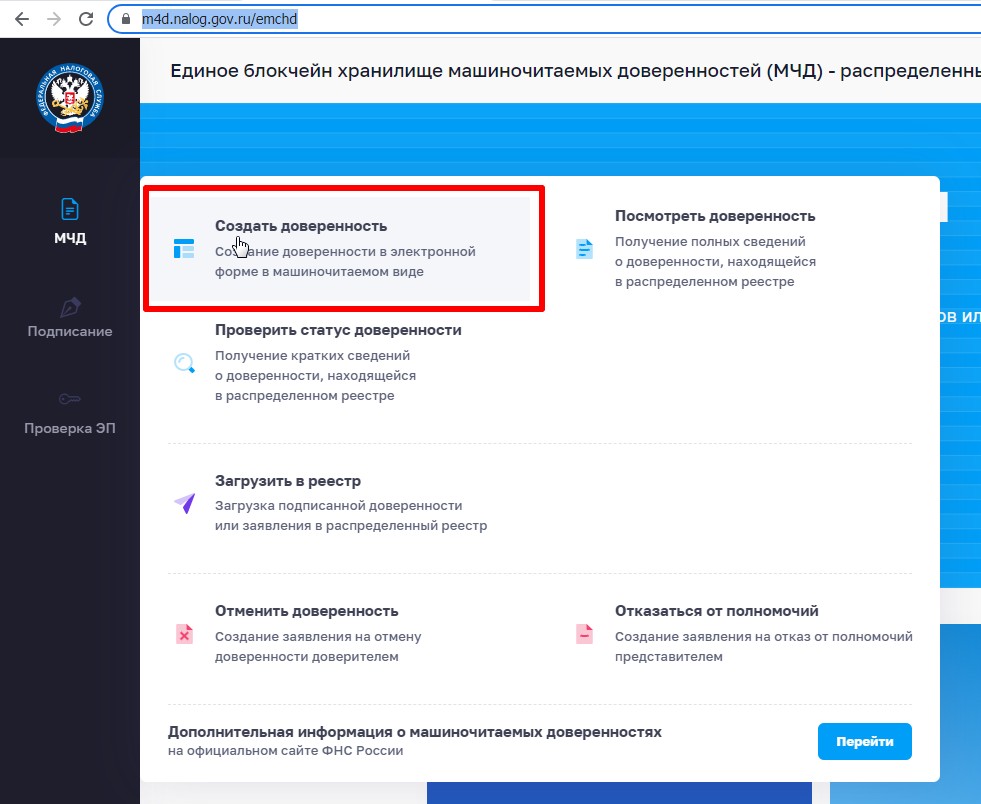This screenshot has height=804, width=981.
Task: Select Проверить статус доверенности option
Action: pos(338,330)
